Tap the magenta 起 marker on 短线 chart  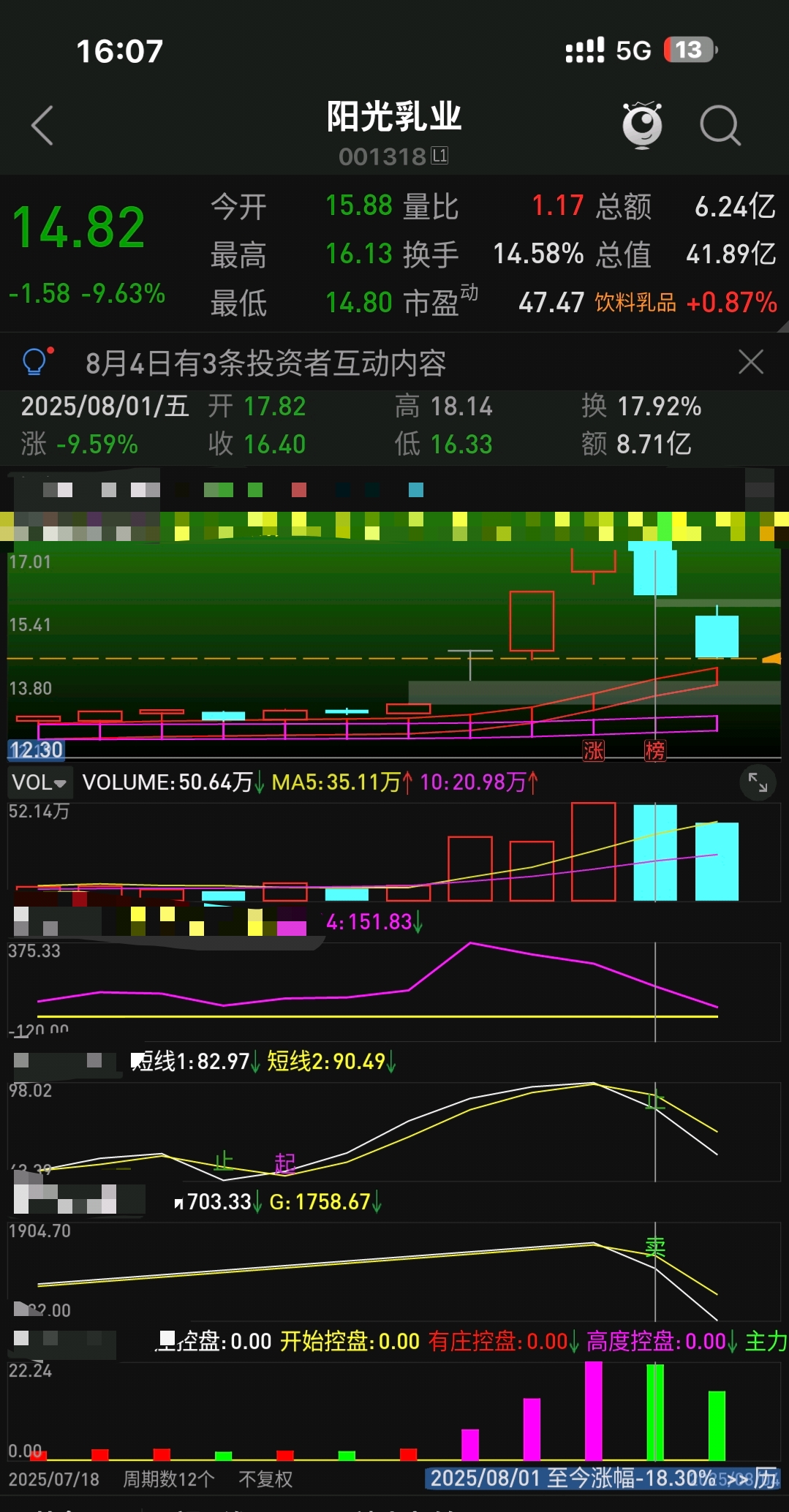click(x=284, y=1163)
